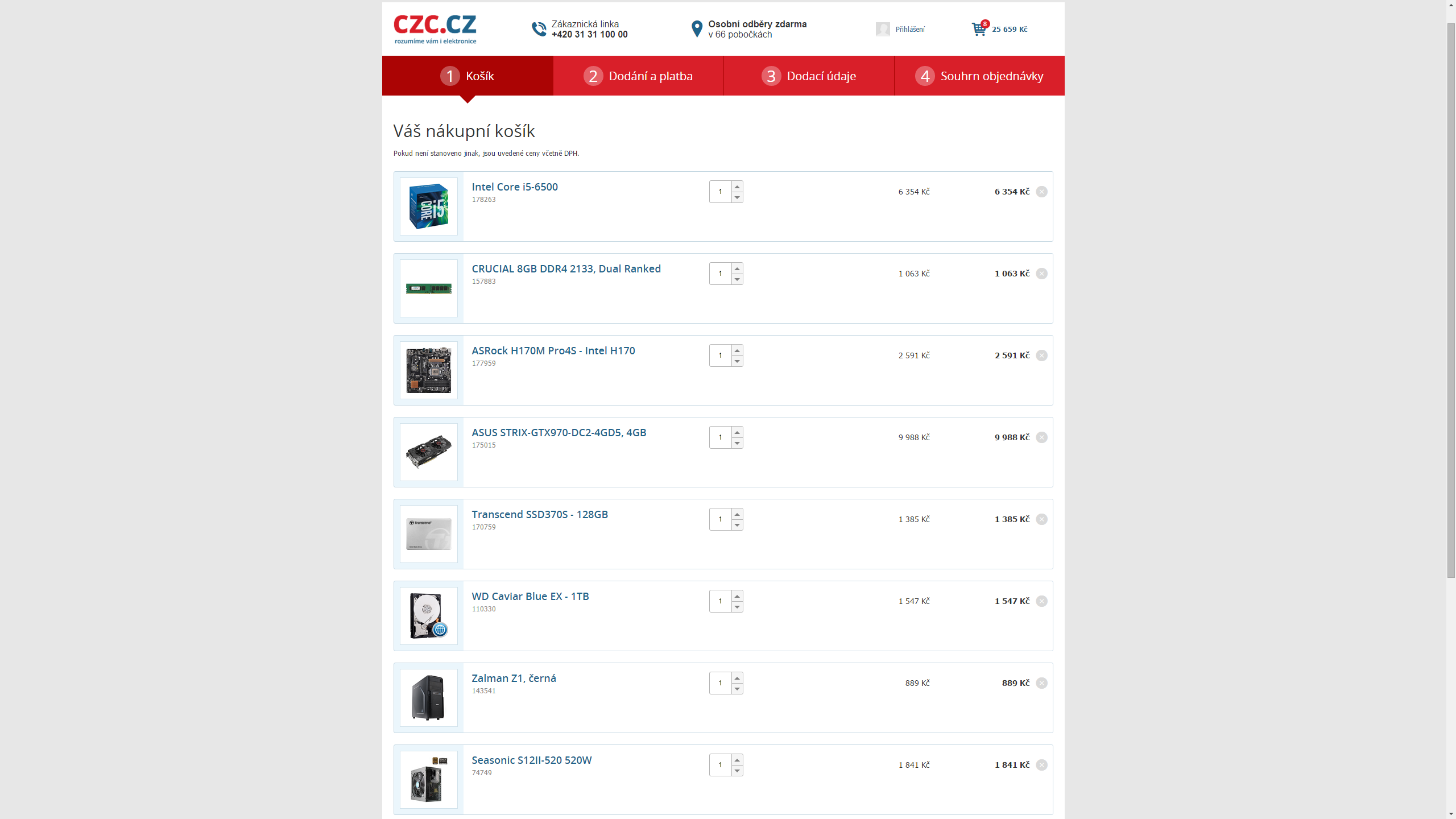Open ASUS STRIX-GTX970-DC2-4GD5 product link
Viewport: 1456px width, 819px height.
pyautogui.click(x=559, y=432)
